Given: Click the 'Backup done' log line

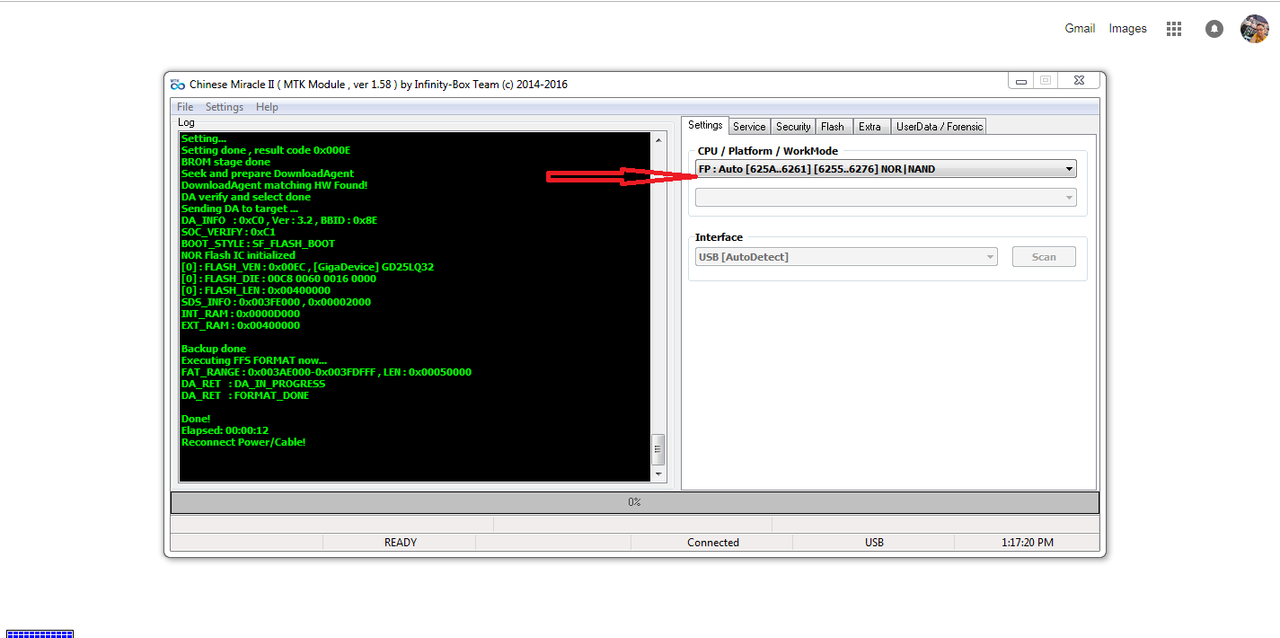Looking at the screenshot, I should coord(213,349).
